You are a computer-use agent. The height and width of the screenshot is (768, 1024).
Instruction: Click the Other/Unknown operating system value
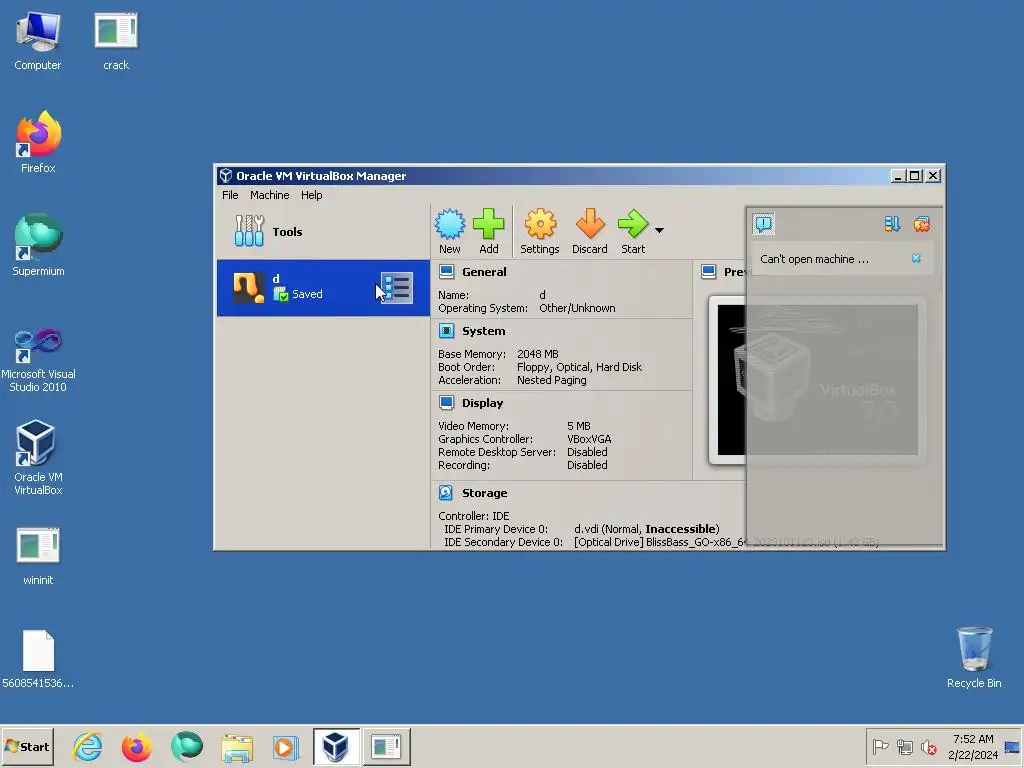pyautogui.click(x=577, y=308)
